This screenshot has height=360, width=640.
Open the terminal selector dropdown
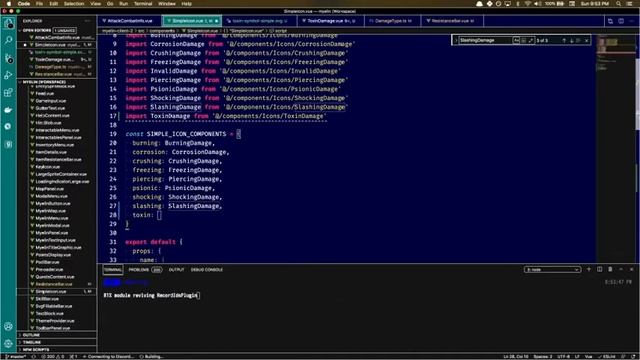[x=552, y=269]
